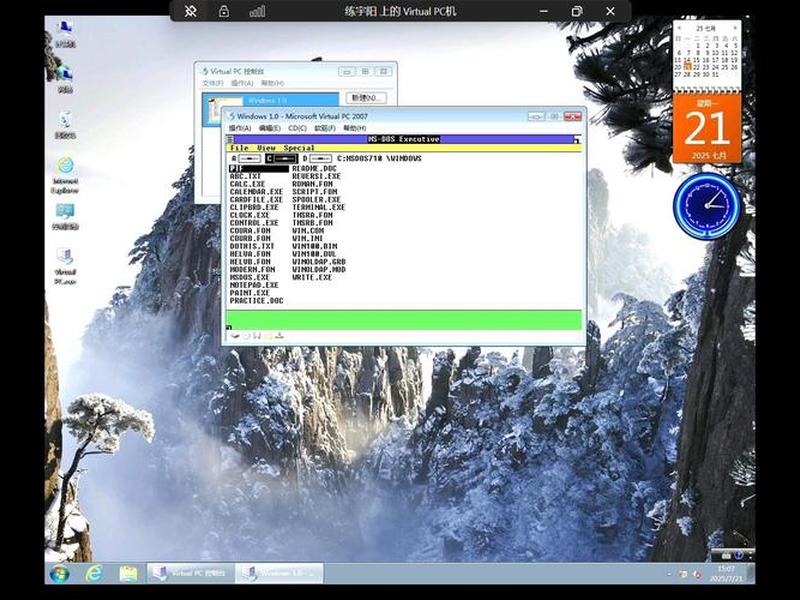Select MSDOS.EXE in file list
Screen dimensions: 800x600
pos(249,278)
